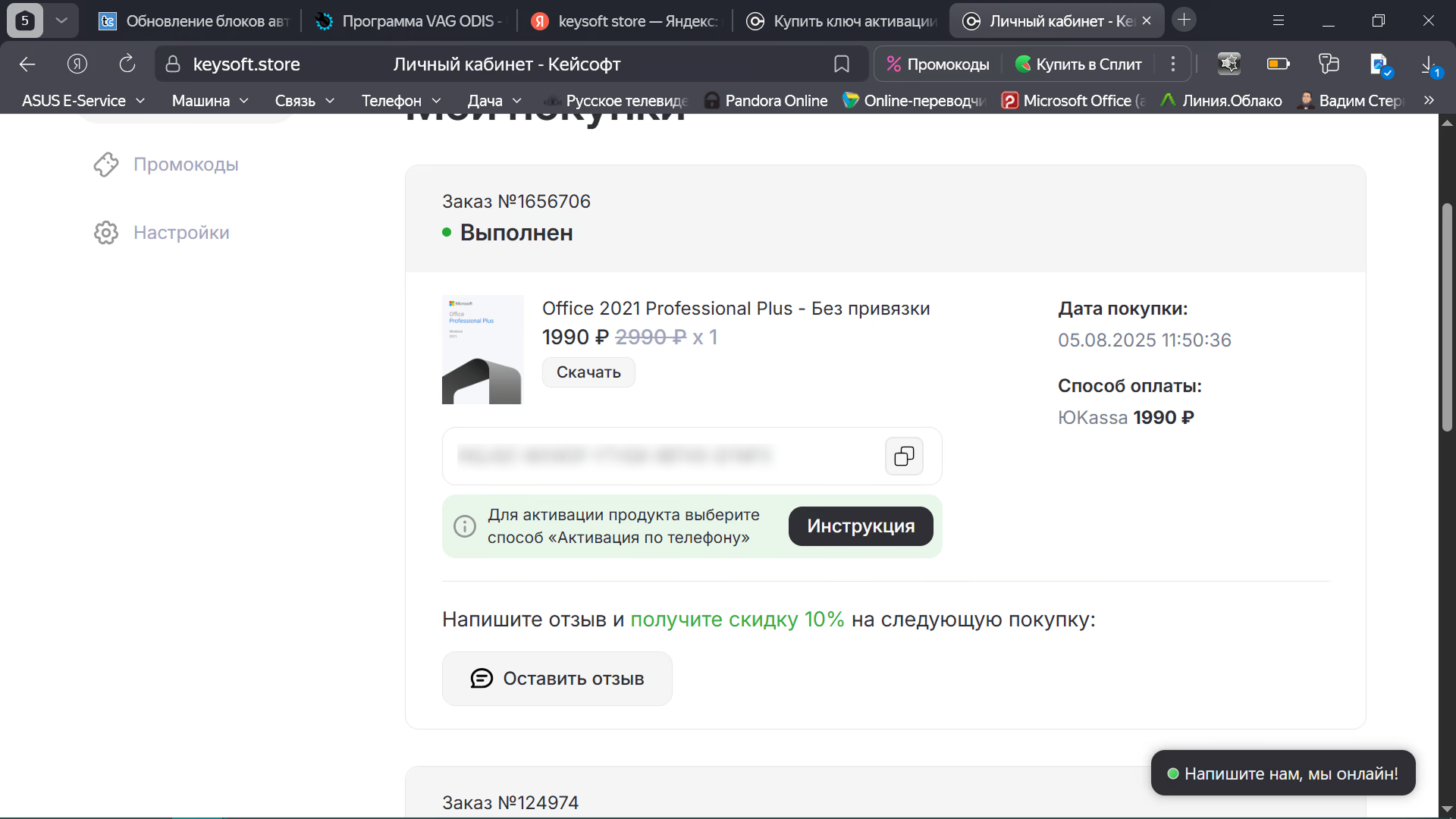Open the Напишите нам, мы онлайн chat widget
Screen dimensions: 1456x819
pyautogui.click(x=1283, y=773)
